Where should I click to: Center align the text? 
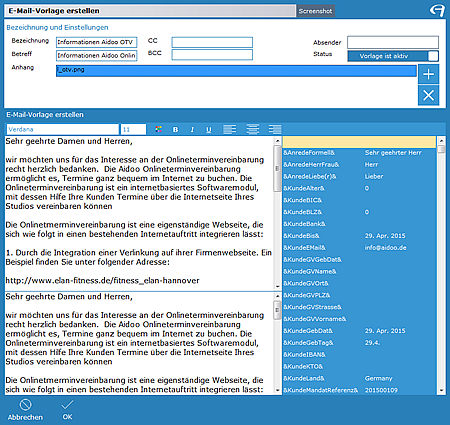click(252, 129)
